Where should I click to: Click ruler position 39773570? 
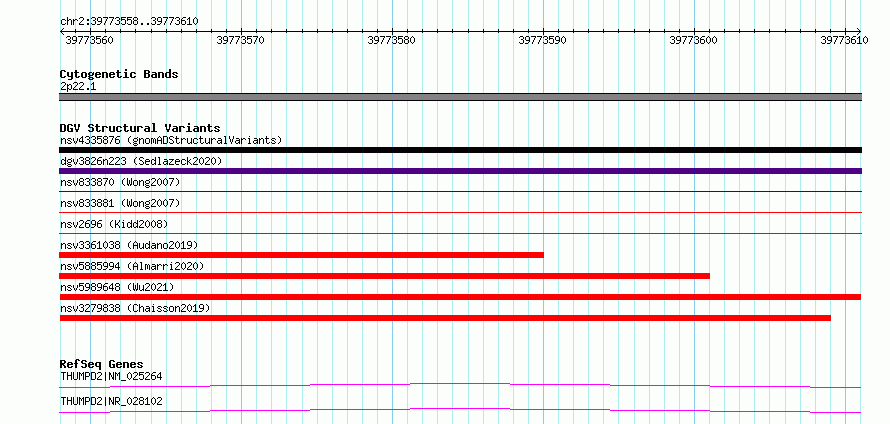click(x=241, y=40)
